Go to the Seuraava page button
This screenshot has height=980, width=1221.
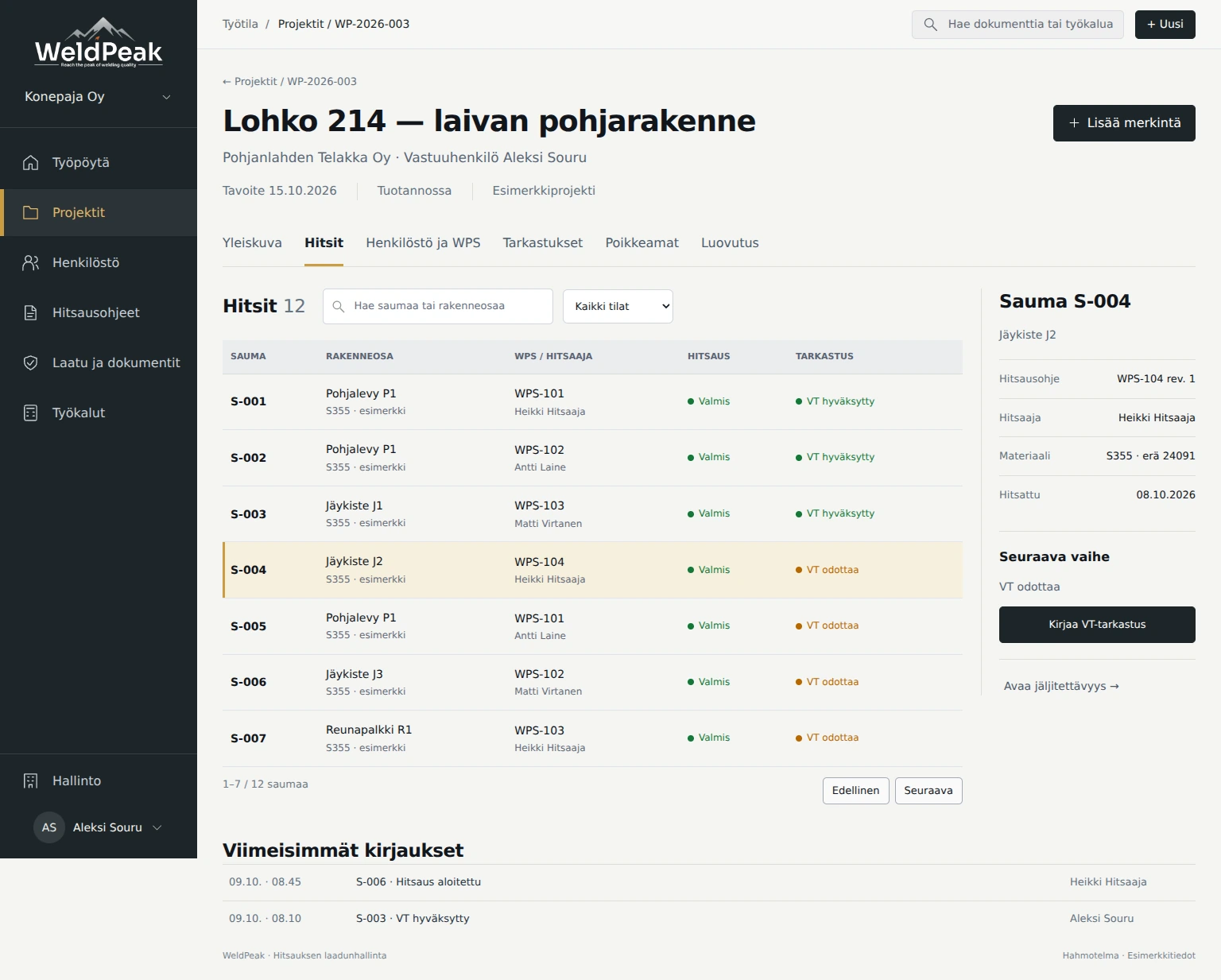928,791
